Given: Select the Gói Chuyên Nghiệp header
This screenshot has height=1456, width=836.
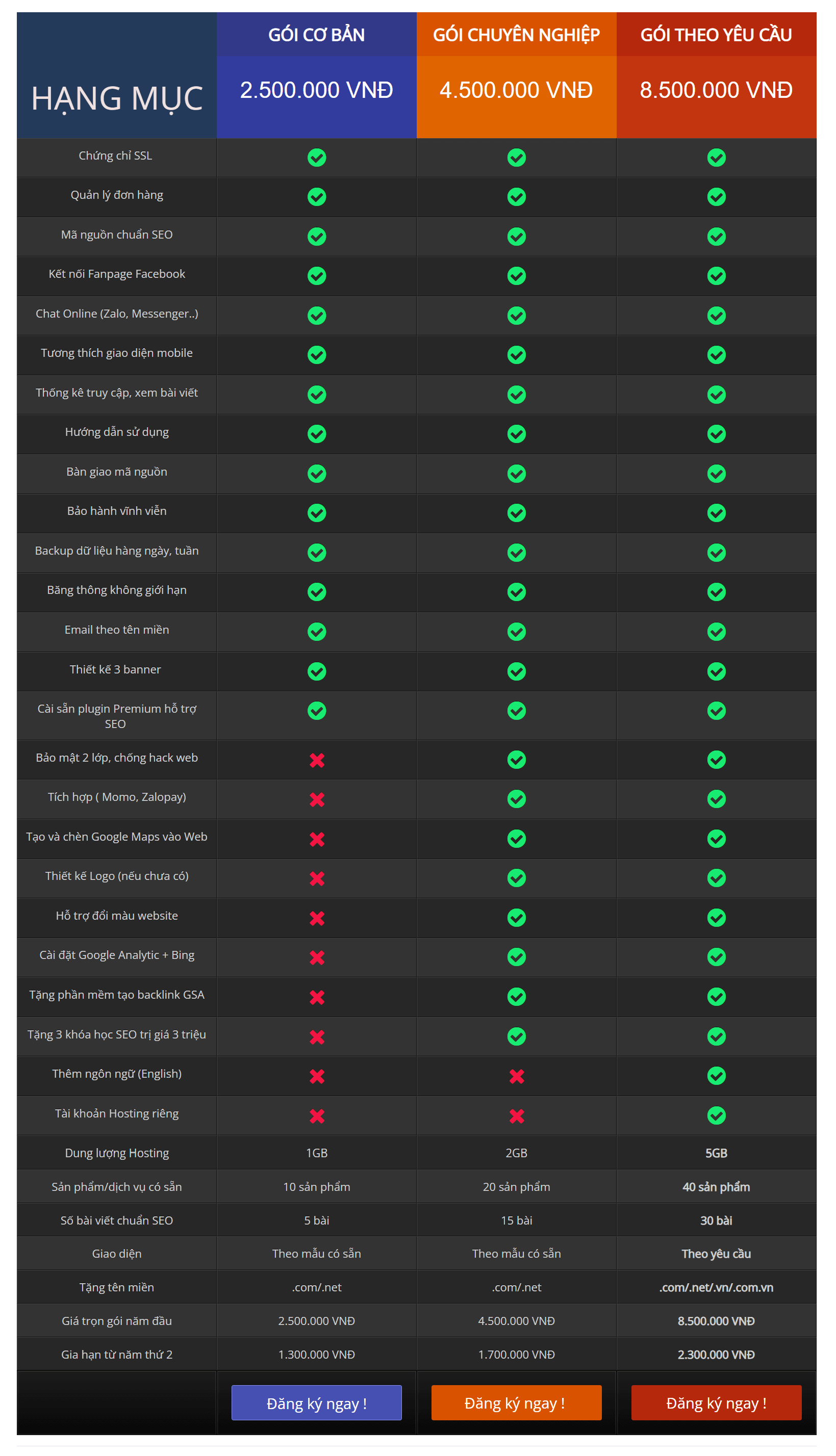Looking at the screenshot, I should tap(516, 35).
